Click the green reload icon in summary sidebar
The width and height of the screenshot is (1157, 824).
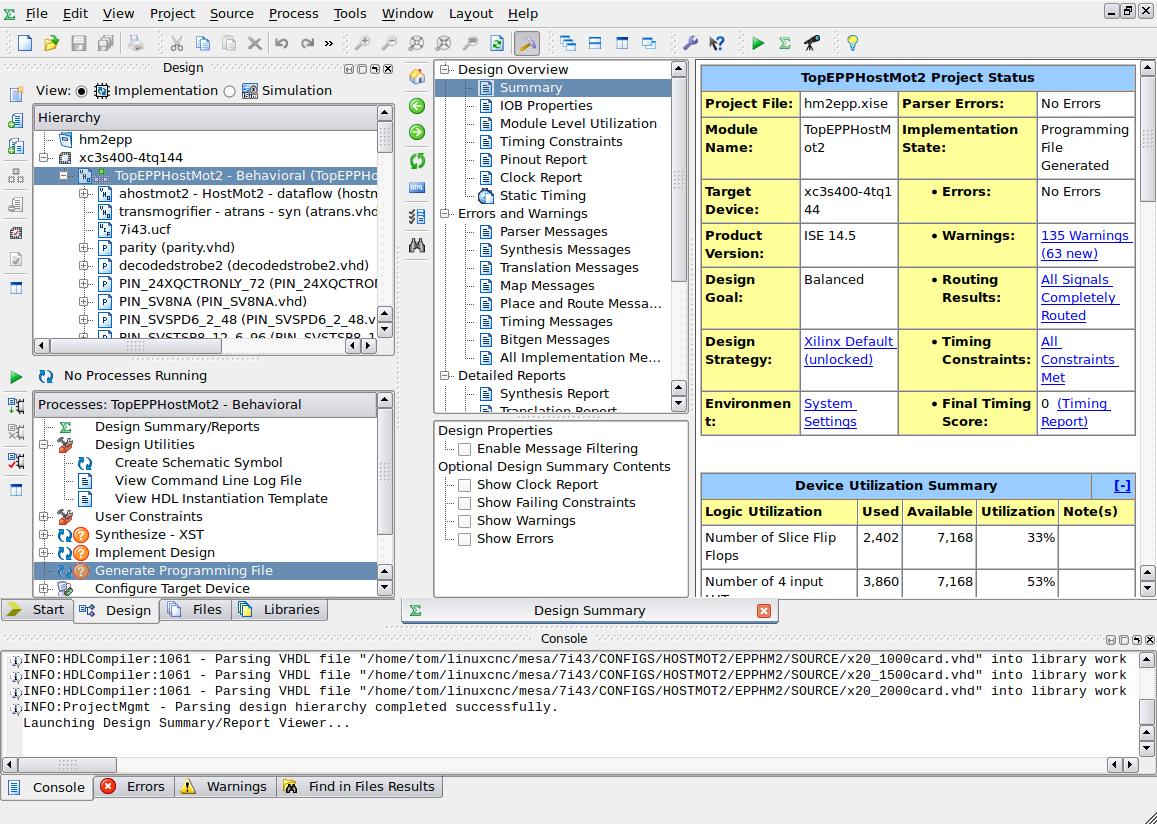pyautogui.click(x=417, y=160)
